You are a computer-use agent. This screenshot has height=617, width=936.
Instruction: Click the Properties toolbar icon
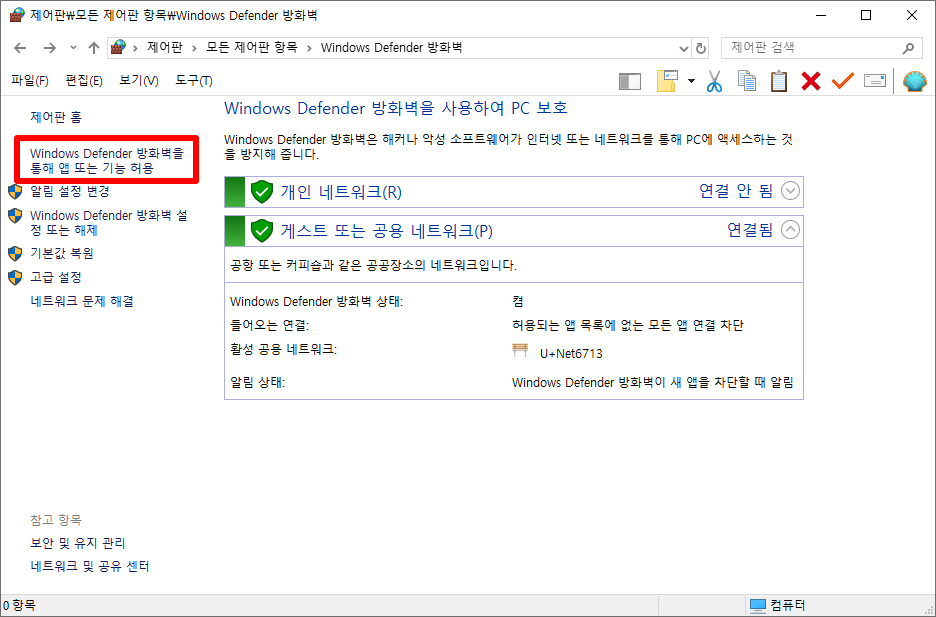(x=875, y=81)
